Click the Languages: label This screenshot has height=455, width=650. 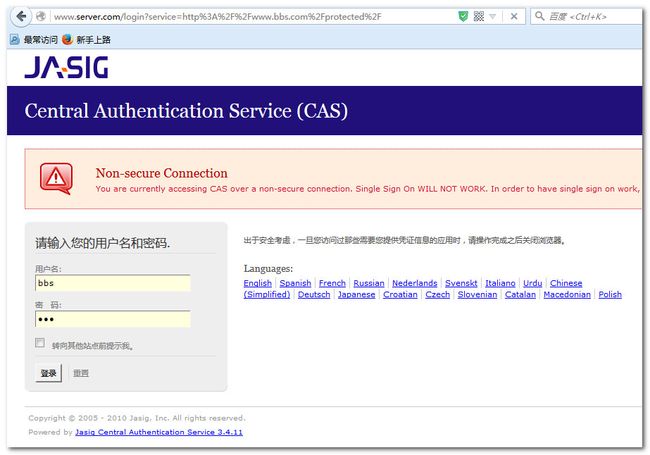pos(268,269)
